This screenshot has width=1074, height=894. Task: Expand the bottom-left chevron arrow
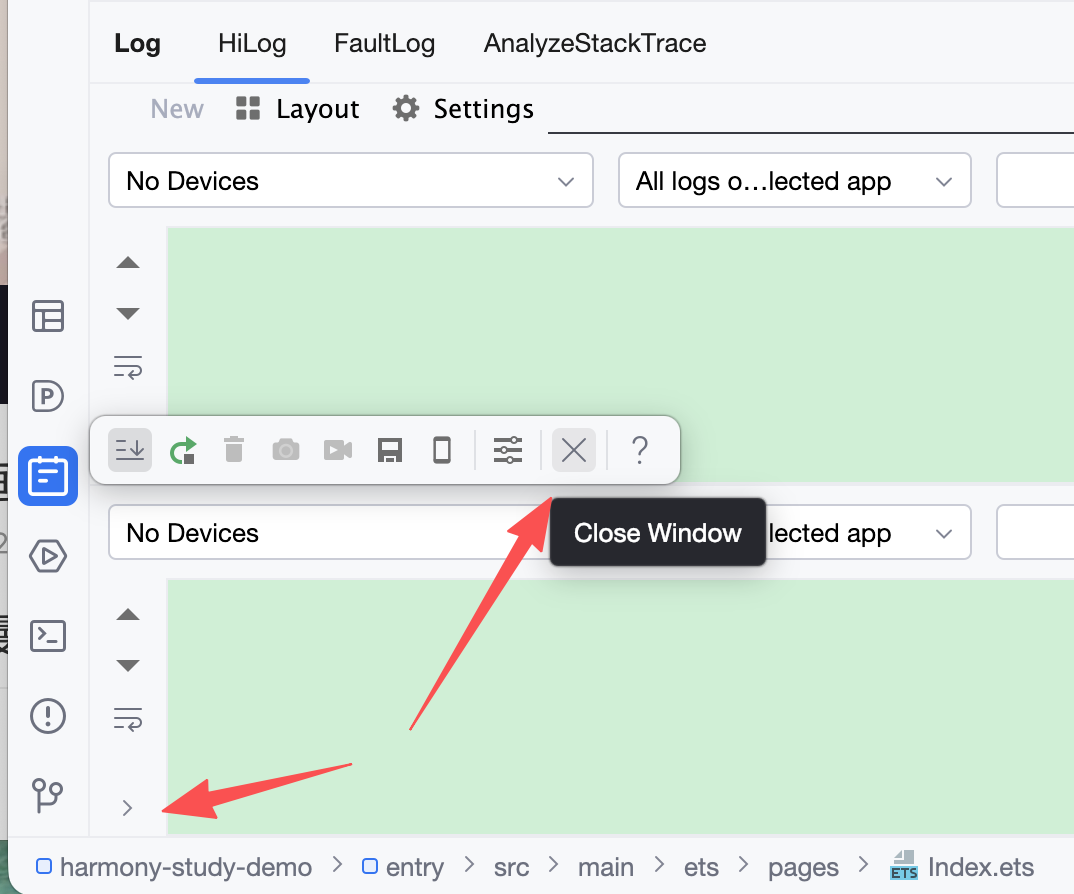(x=127, y=808)
